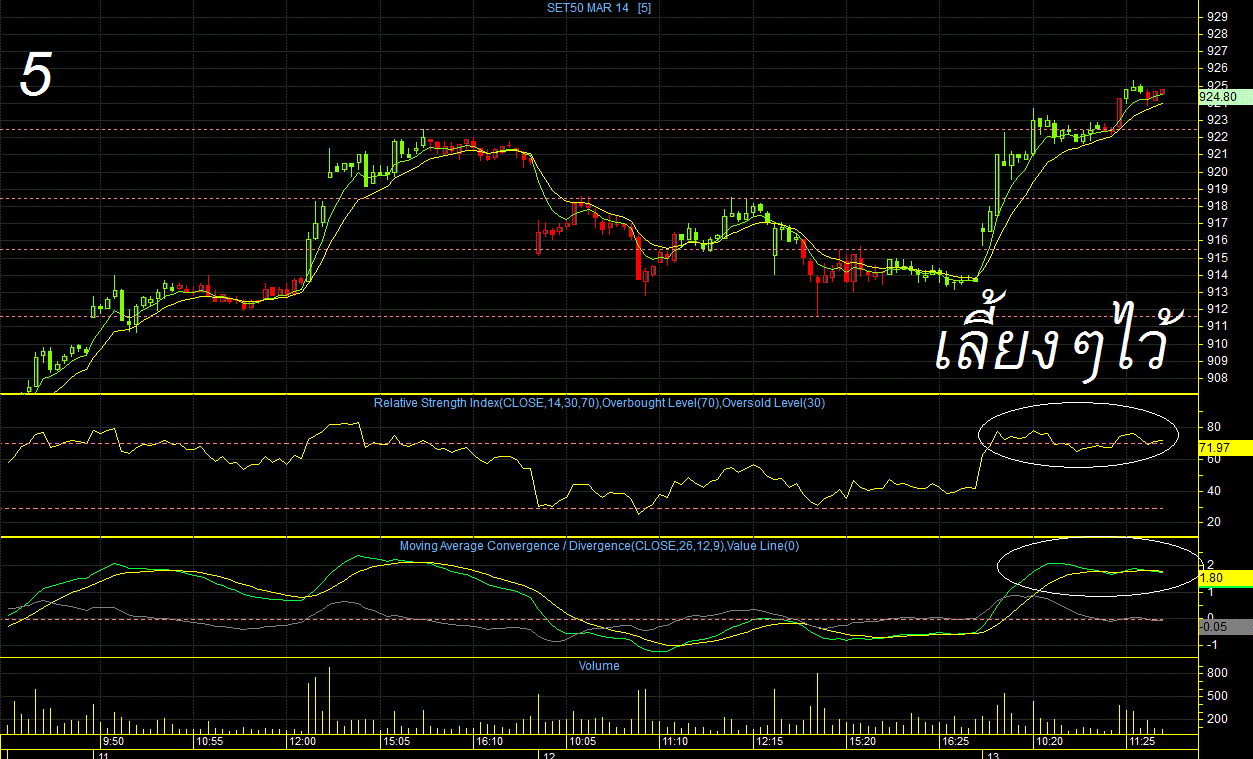Select the 926 price scale label
Viewport: 1253px width, 759px height.
(1217, 68)
